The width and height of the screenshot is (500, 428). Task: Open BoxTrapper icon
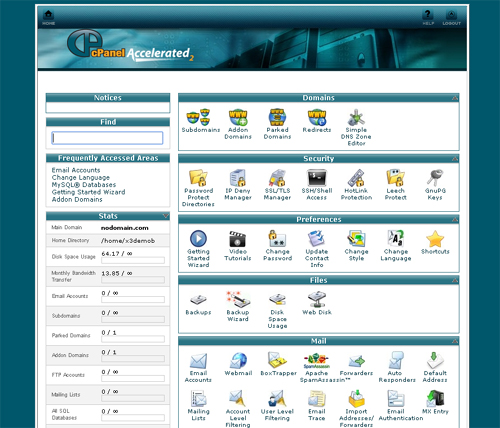coord(277,361)
